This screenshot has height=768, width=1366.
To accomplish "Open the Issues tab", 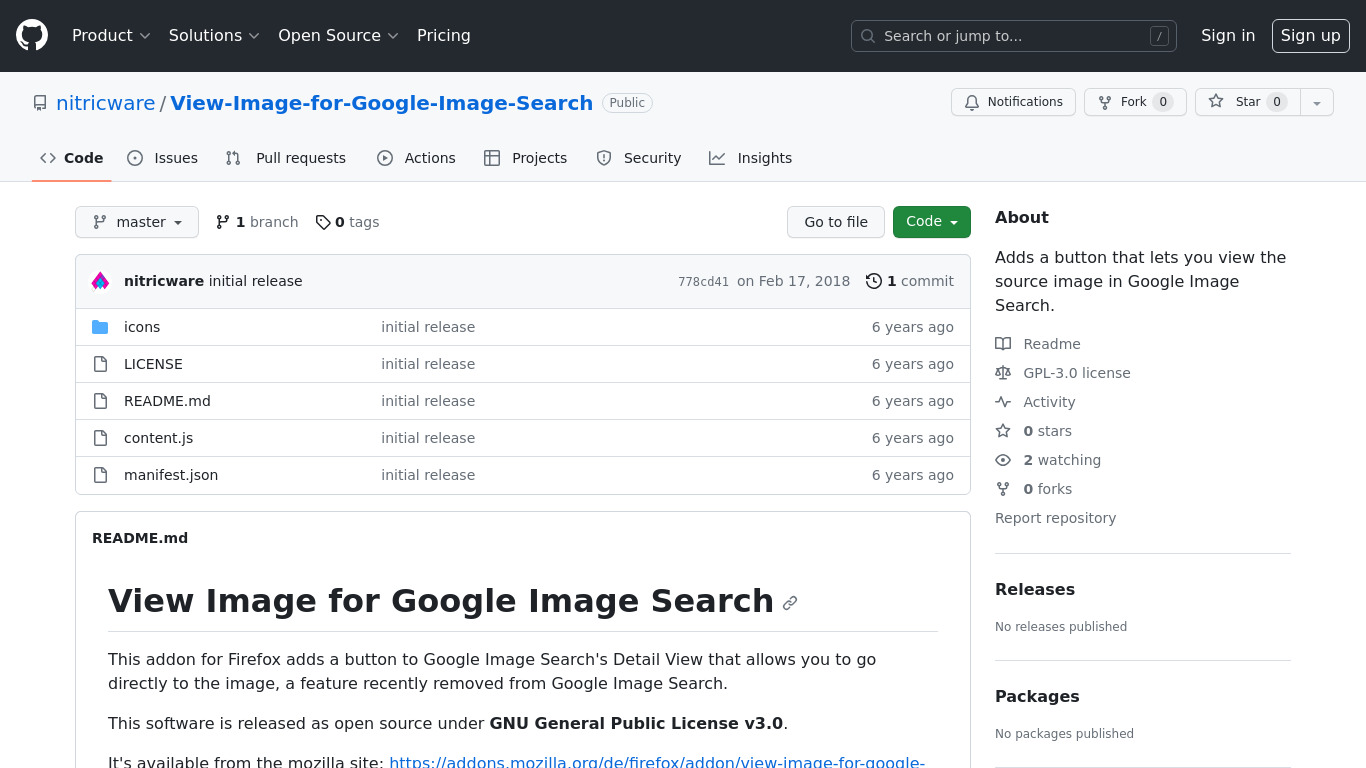I will [163, 158].
